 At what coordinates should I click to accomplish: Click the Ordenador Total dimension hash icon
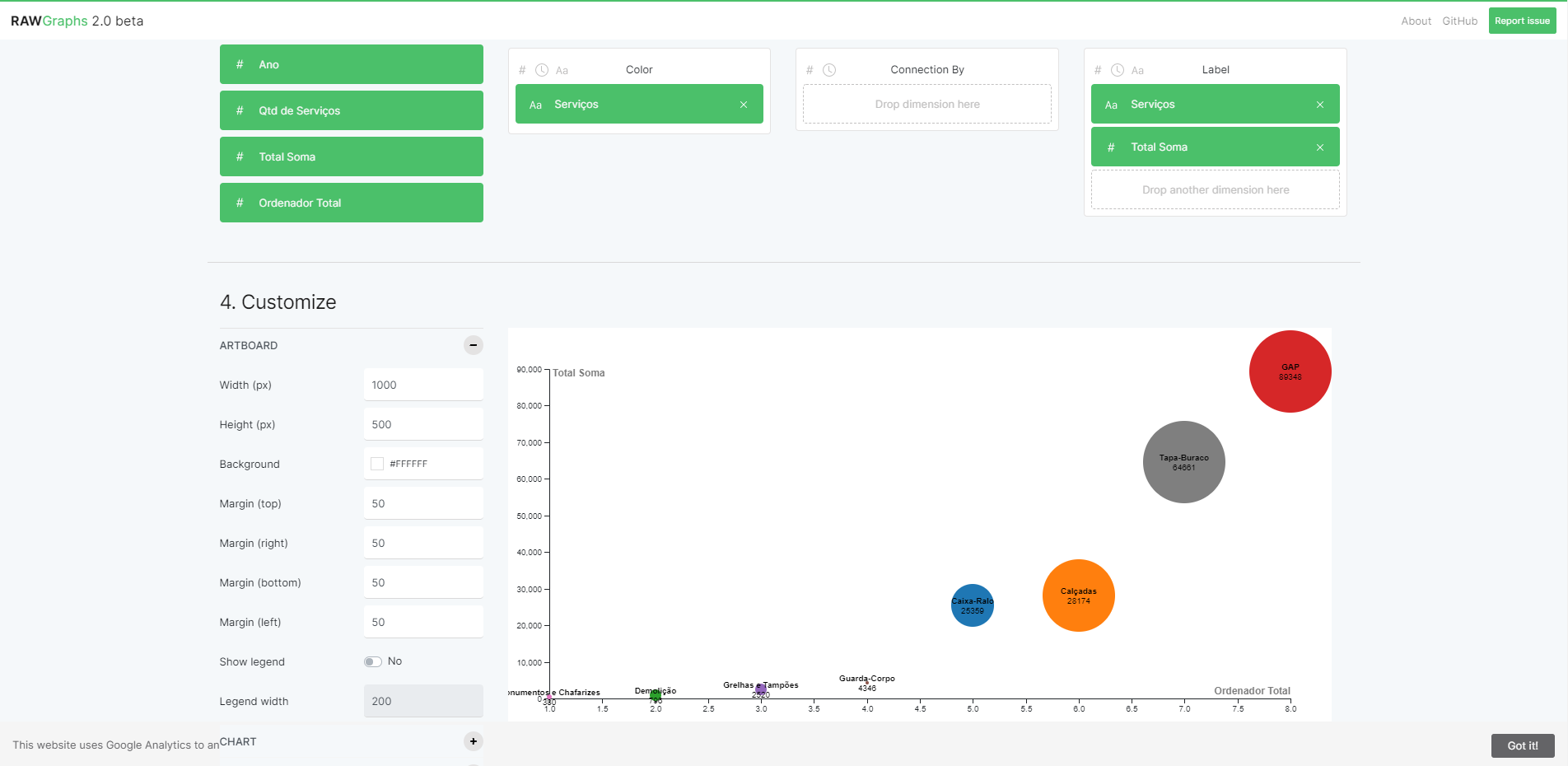[240, 203]
